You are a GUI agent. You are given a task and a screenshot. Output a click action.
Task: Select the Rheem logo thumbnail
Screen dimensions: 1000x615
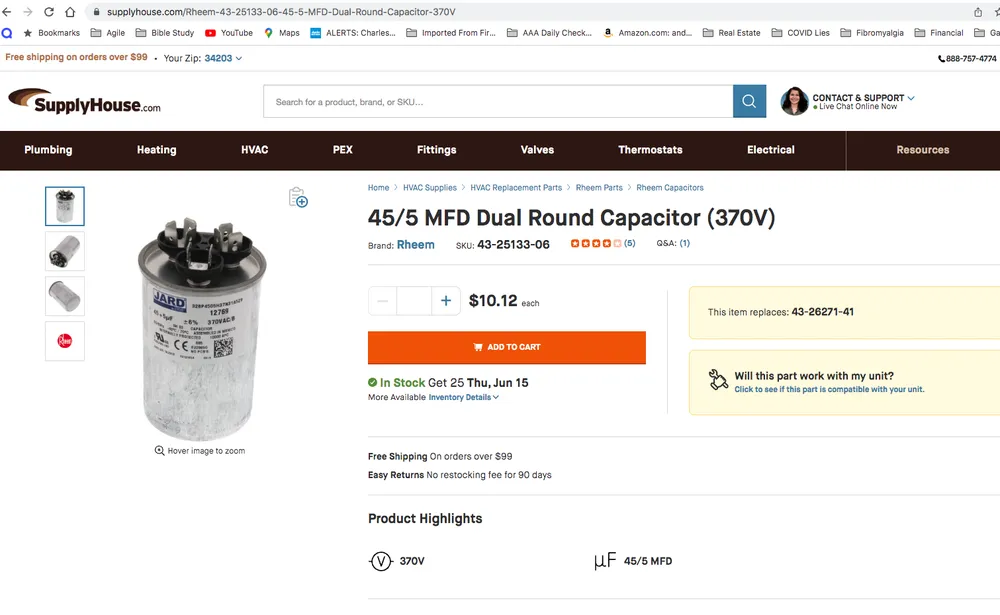(x=65, y=341)
